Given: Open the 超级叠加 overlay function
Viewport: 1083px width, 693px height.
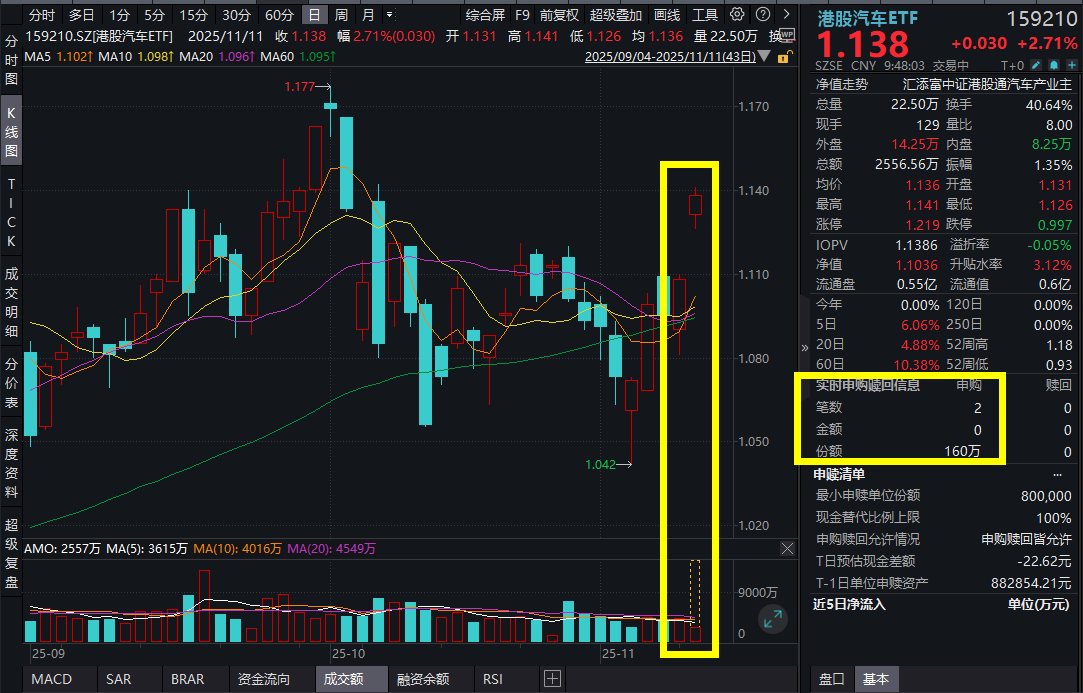Looking at the screenshot, I should coord(615,14).
